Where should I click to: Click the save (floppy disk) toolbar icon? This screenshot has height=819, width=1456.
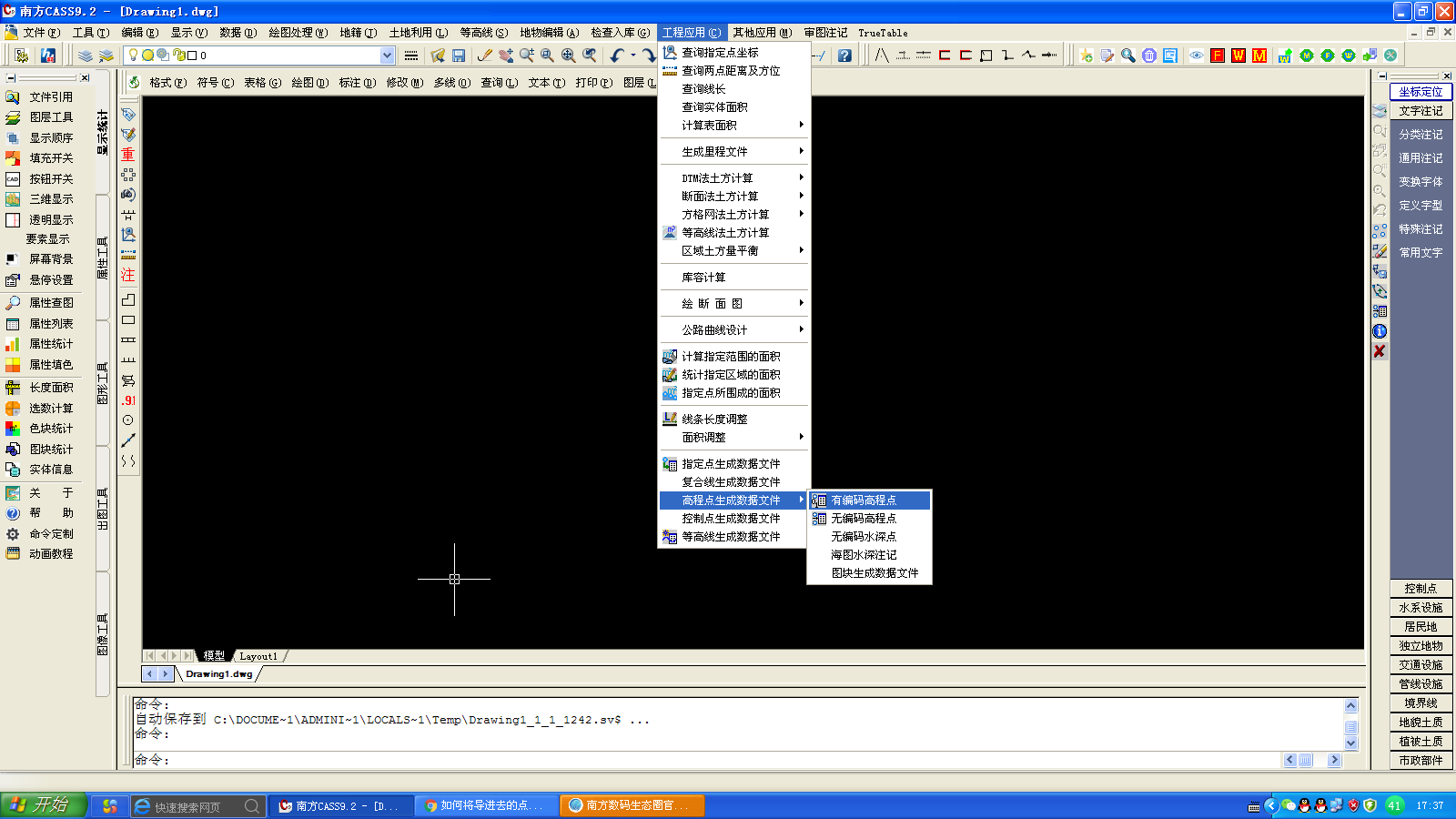[x=459, y=56]
